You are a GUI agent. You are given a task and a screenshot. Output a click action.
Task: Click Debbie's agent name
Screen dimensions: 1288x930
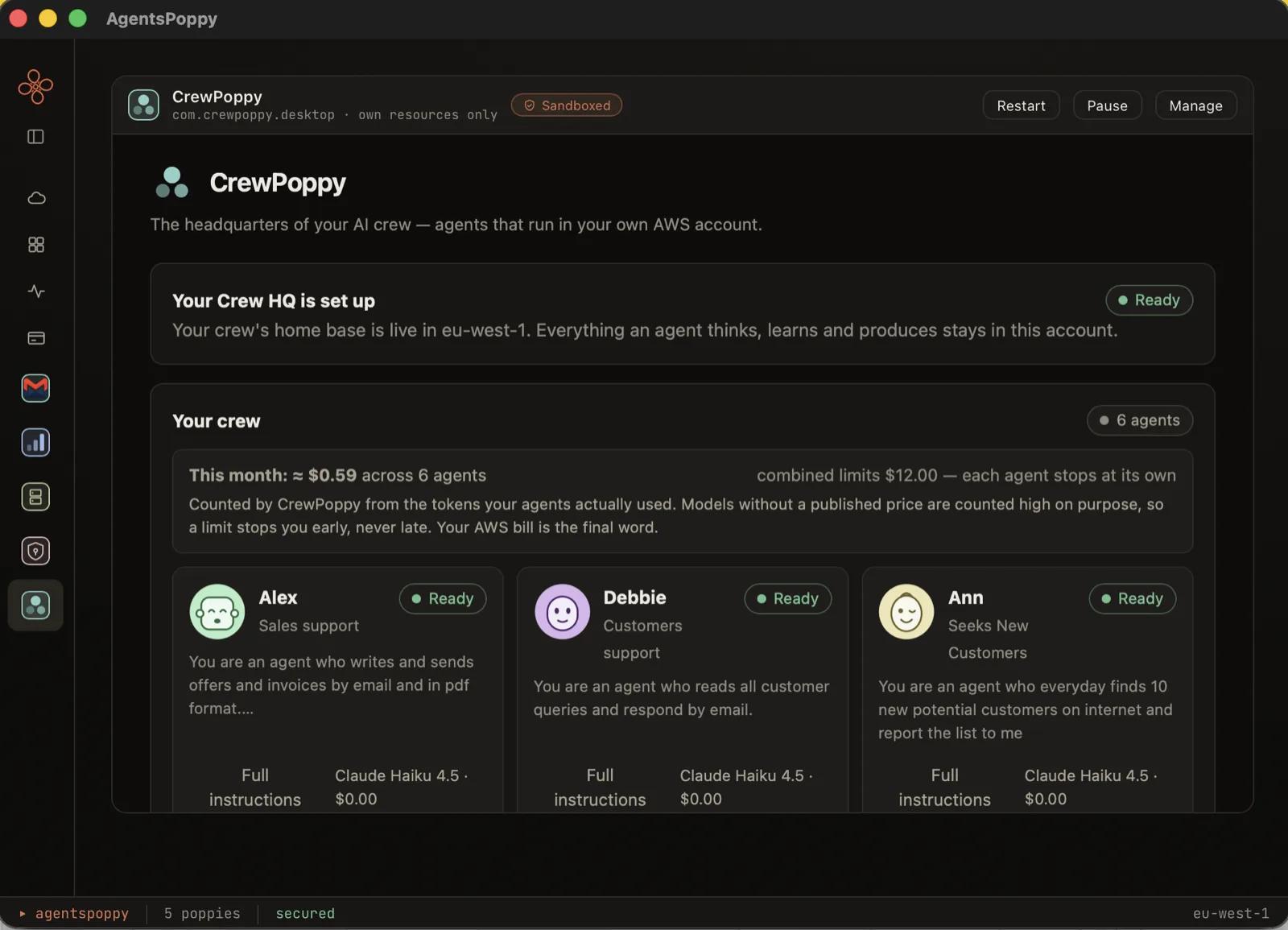634,597
